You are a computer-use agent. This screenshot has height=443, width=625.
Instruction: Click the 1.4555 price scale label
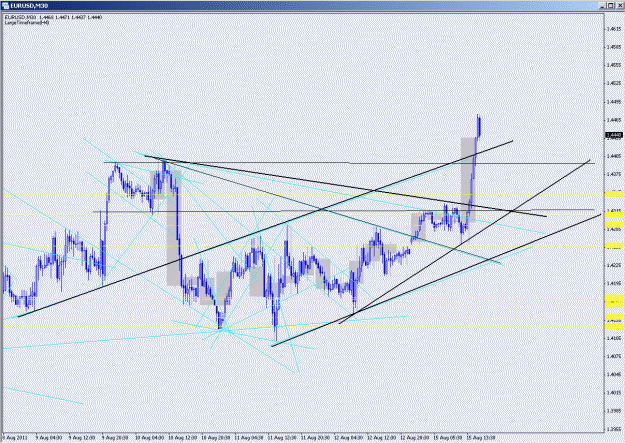pos(614,65)
